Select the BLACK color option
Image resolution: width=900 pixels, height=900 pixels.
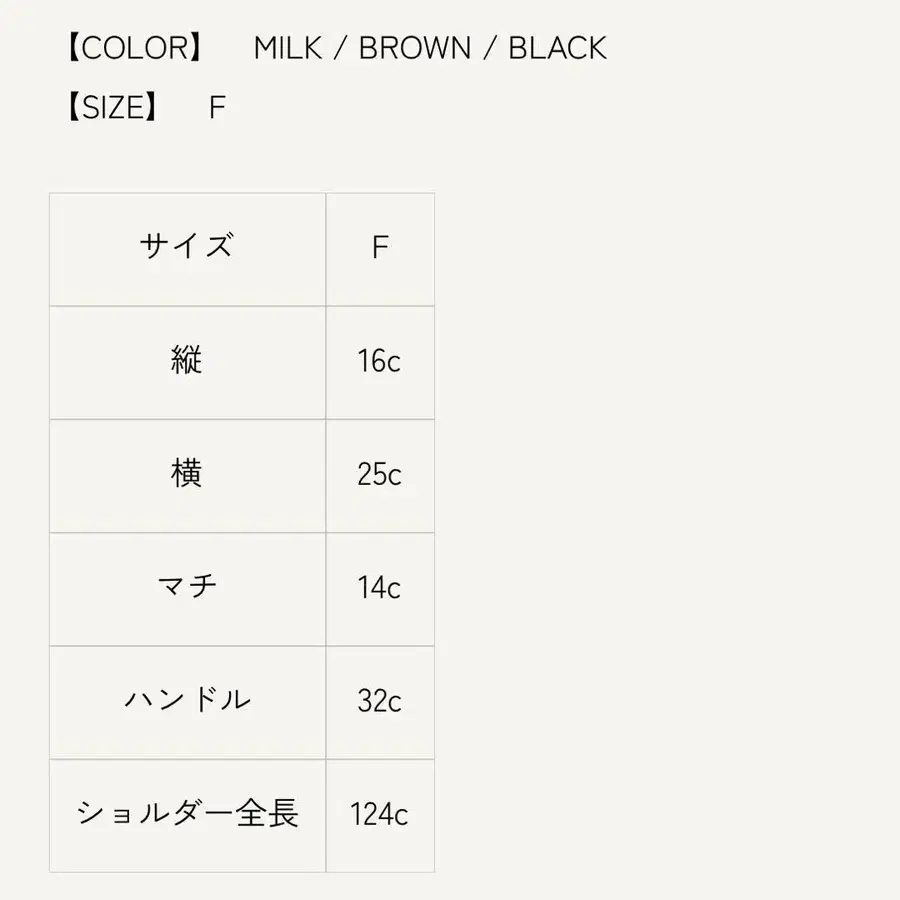pyautogui.click(x=557, y=48)
